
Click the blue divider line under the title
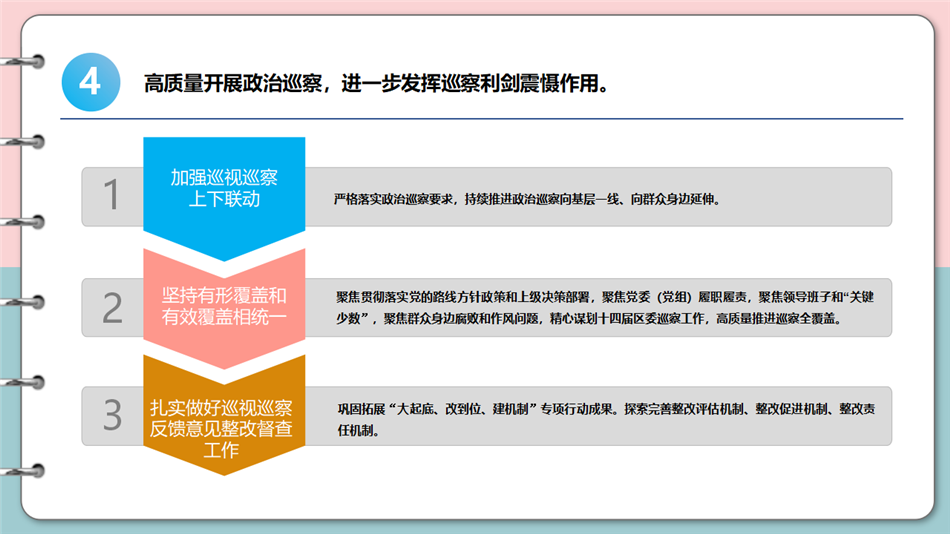coord(480,119)
